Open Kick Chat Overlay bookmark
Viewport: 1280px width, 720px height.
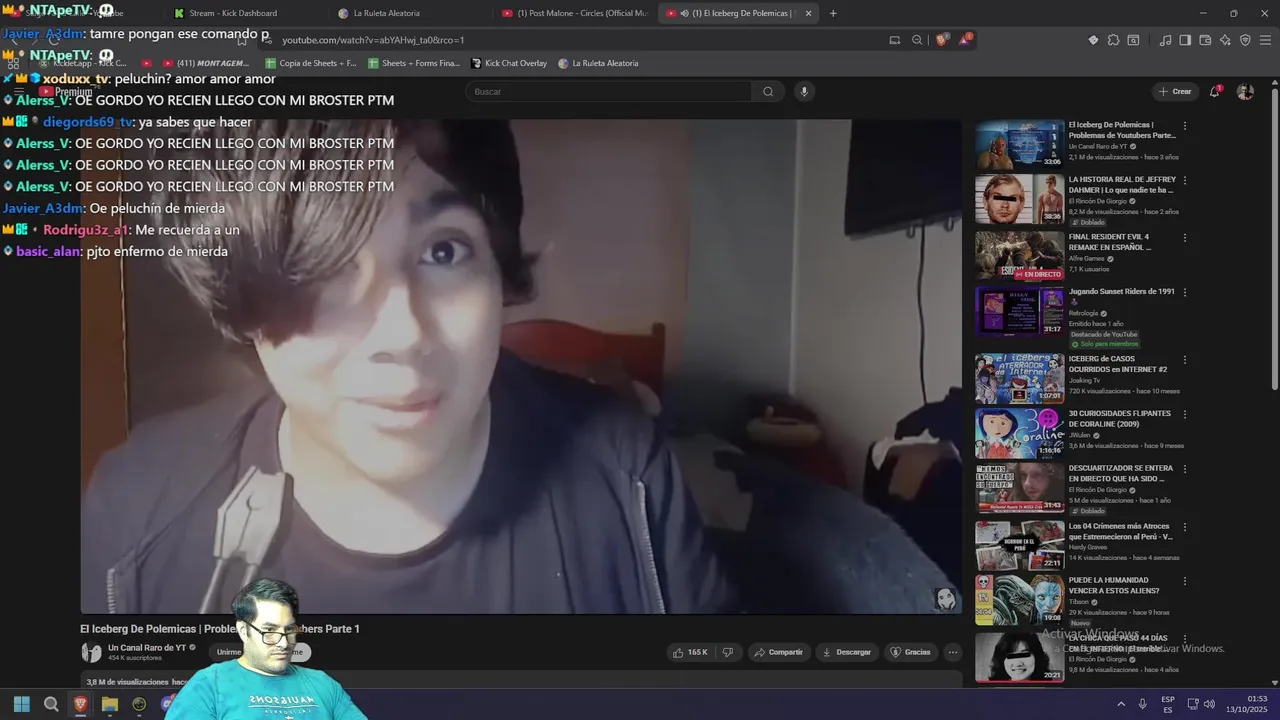click(509, 63)
